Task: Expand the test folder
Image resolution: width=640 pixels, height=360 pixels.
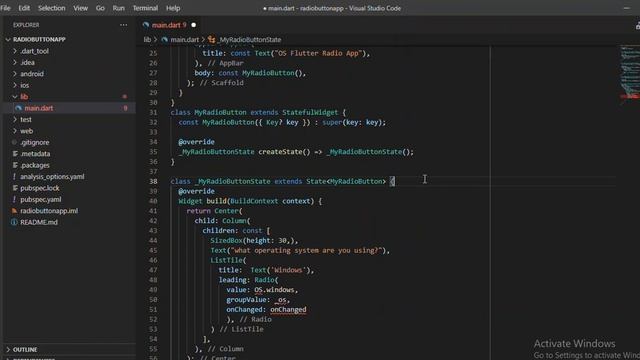Action: coord(26,120)
